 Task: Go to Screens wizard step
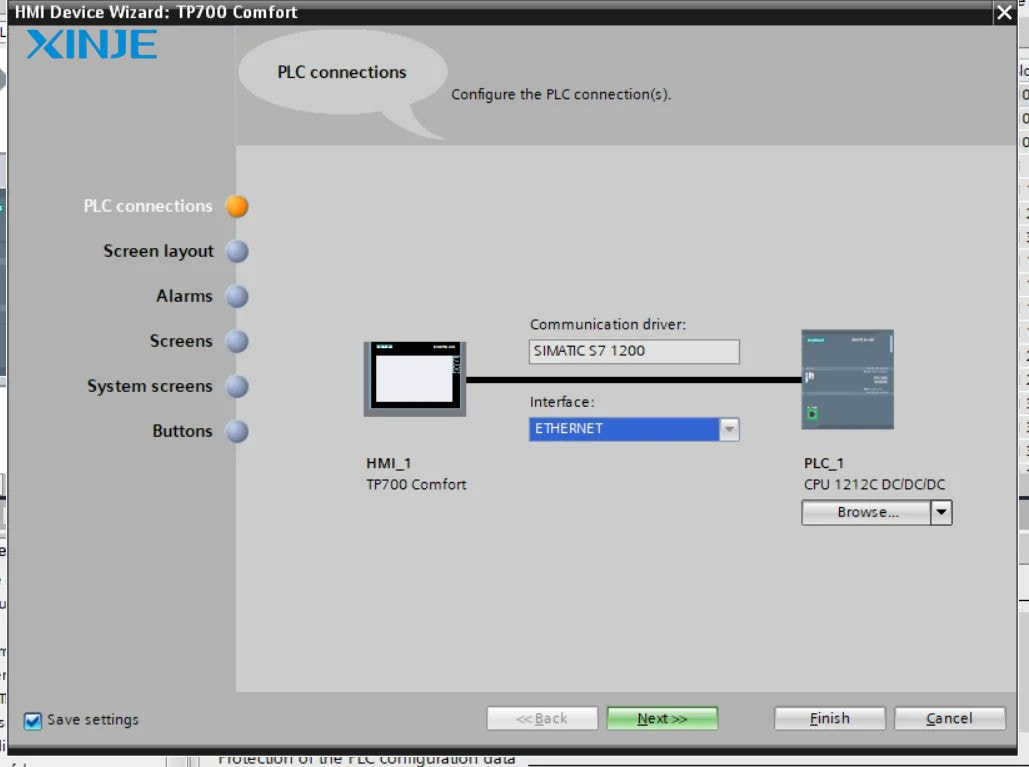point(181,341)
